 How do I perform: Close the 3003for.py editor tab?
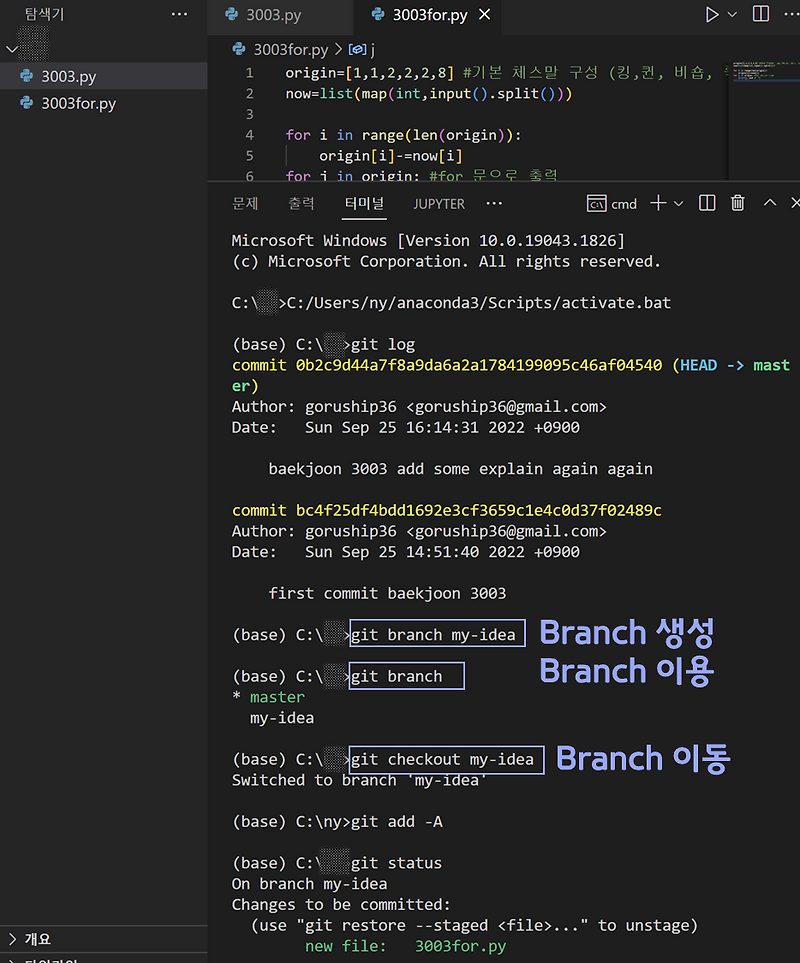coord(484,14)
